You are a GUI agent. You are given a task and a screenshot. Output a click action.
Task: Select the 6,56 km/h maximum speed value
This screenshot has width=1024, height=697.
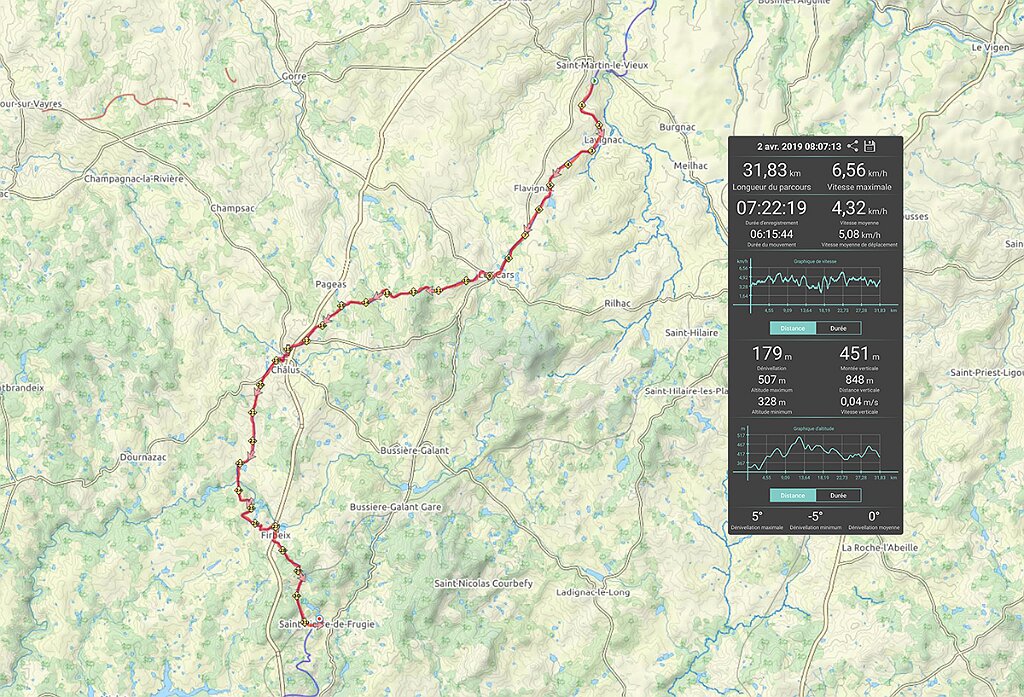point(859,170)
